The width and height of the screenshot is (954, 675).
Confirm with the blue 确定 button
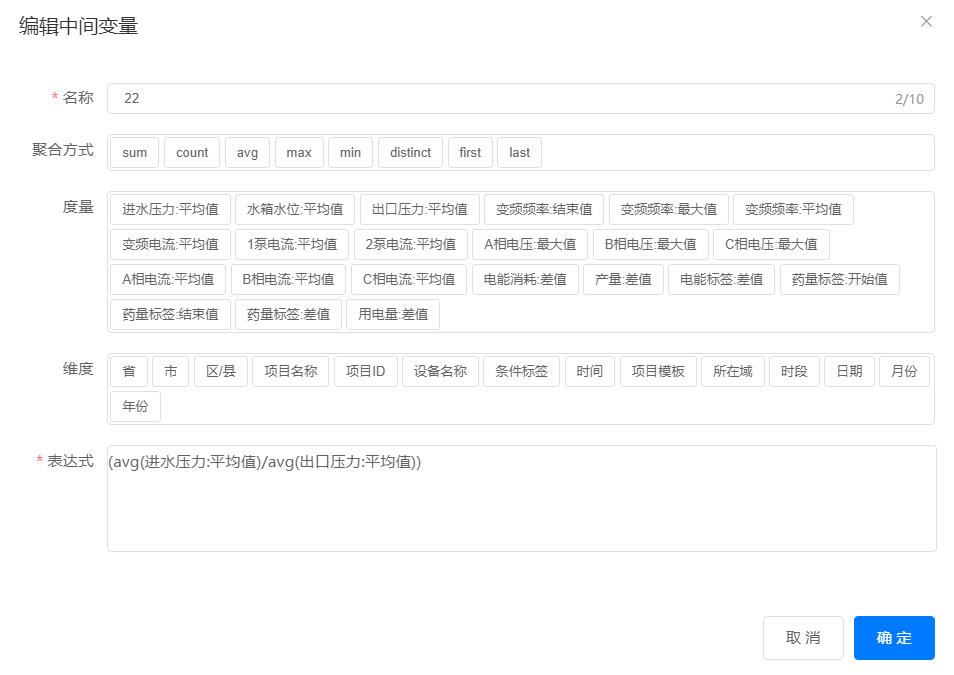point(894,638)
